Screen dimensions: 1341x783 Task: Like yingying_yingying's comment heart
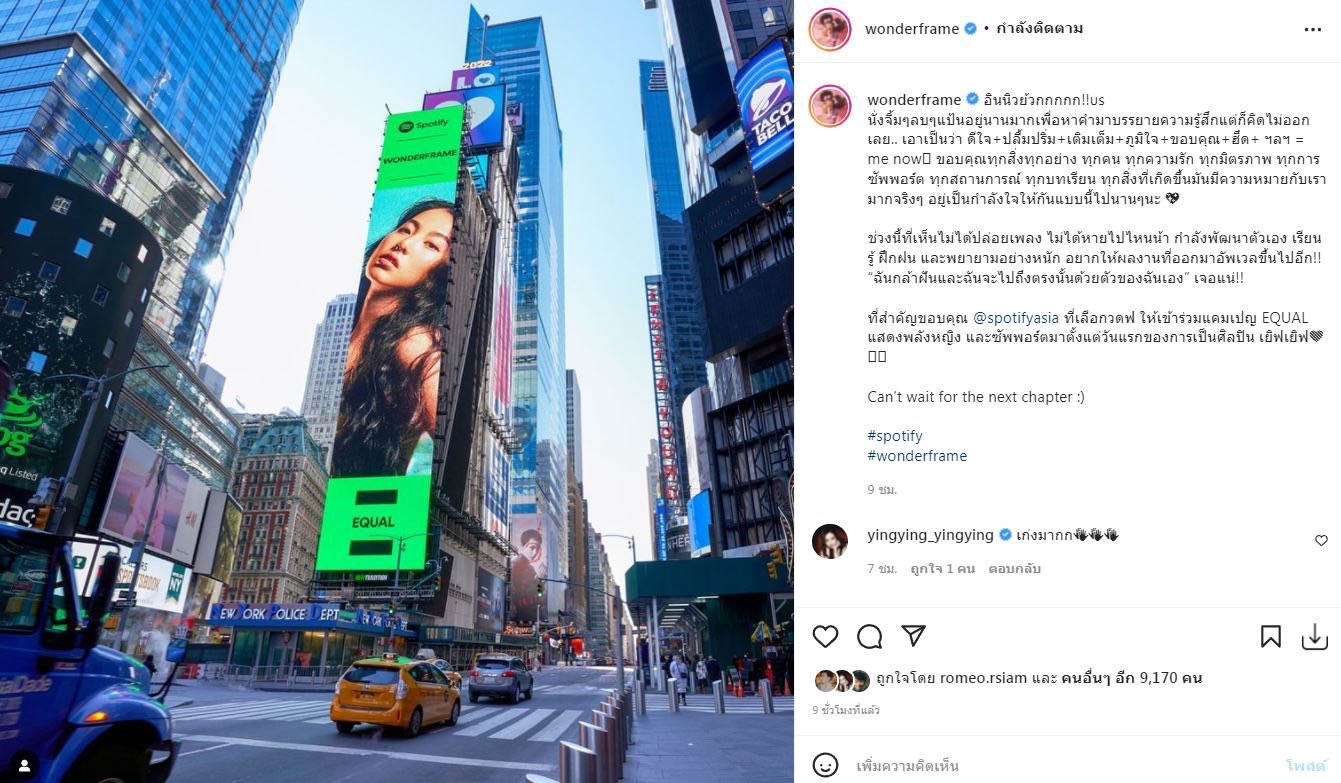[1321, 540]
